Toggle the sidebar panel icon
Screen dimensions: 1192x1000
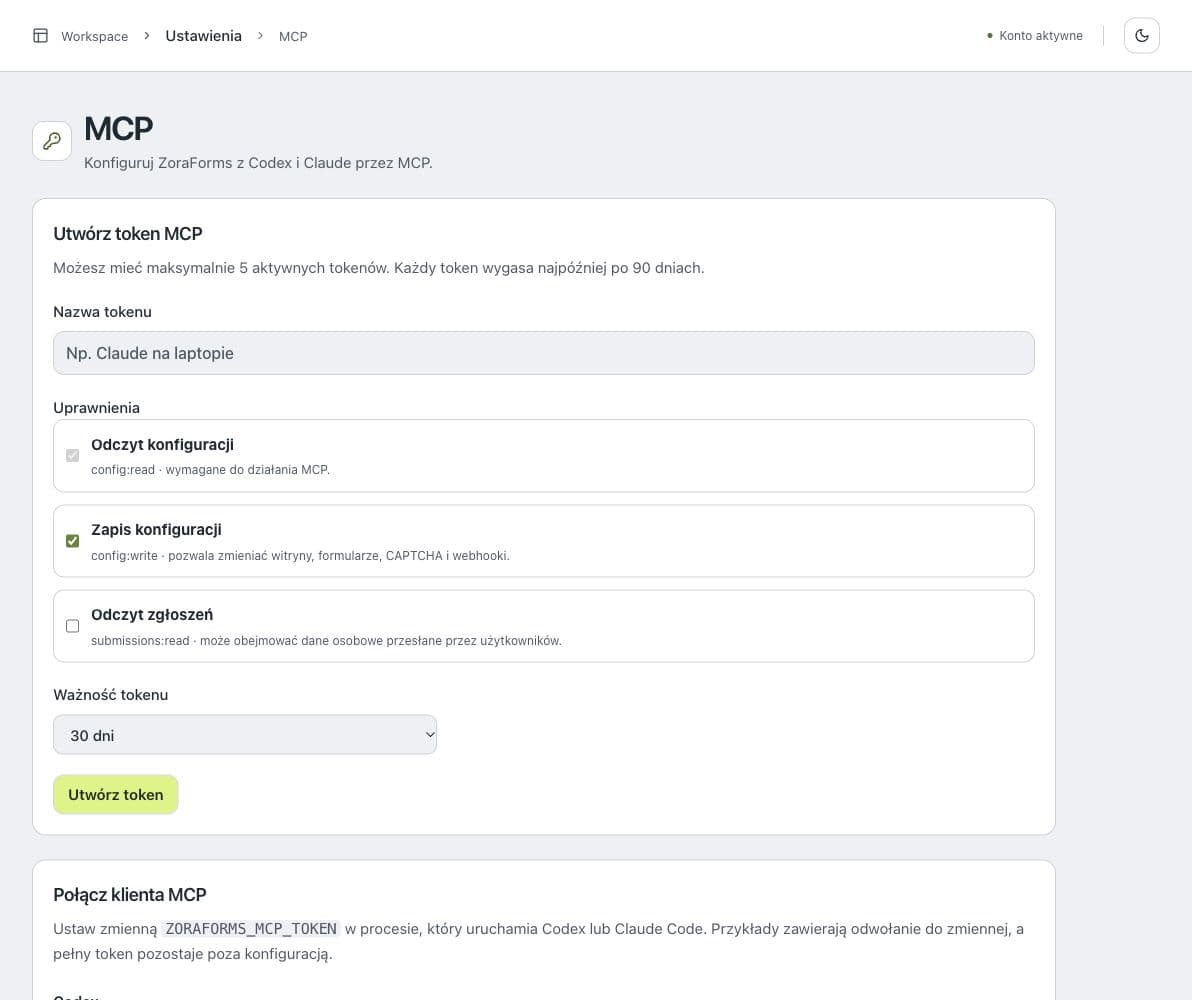(40, 36)
